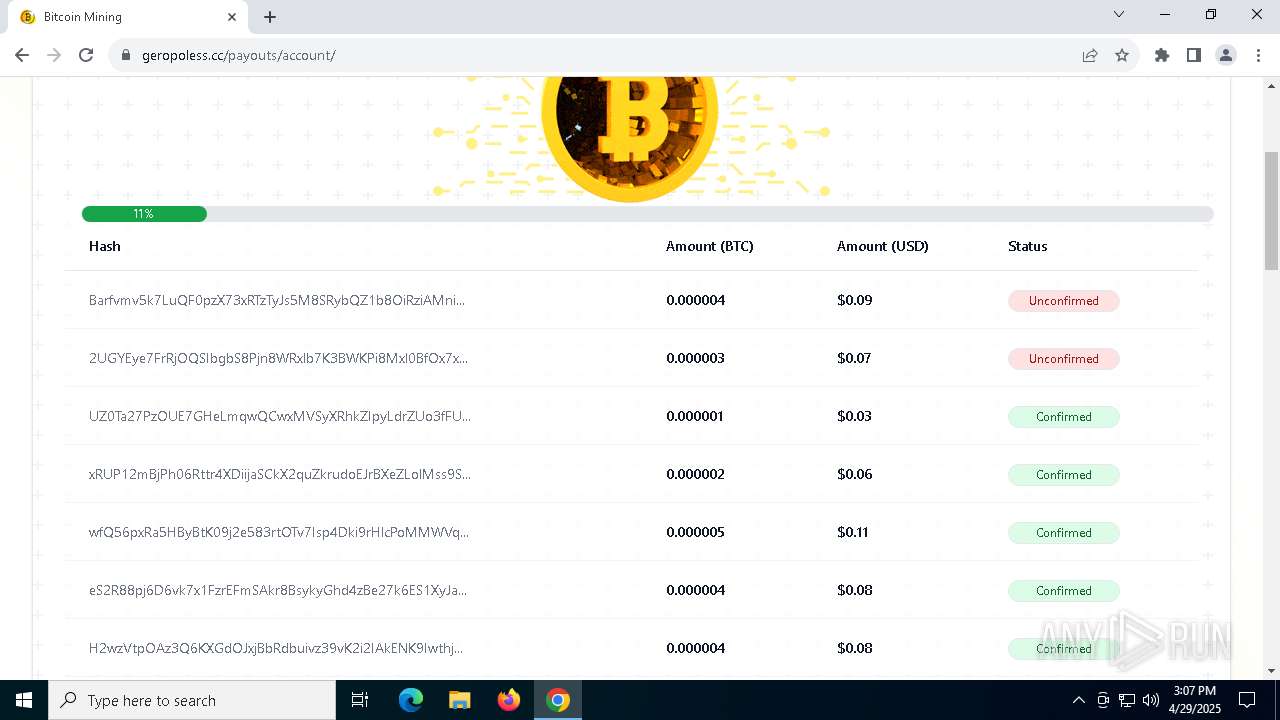Click the taskbar search box
Screen dimensions: 1280x720
point(192,700)
